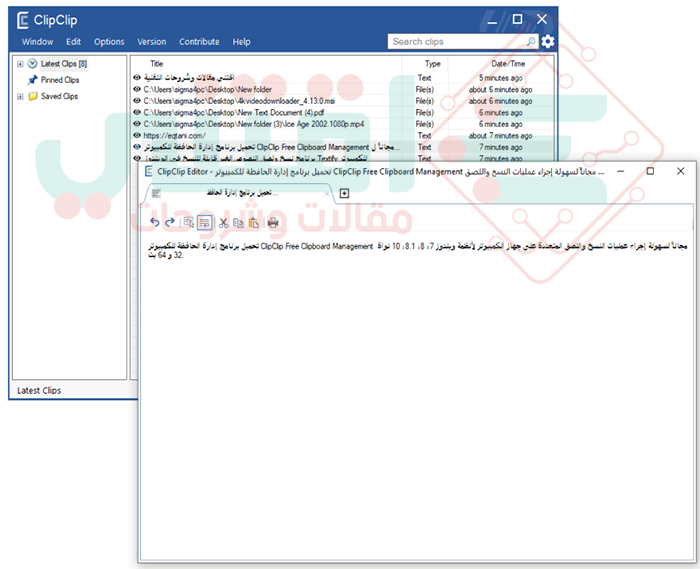The width and height of the screenshot is (700, 569).
Task: Add a new editor tab with plus icon
Action: (x=344, y=193)
